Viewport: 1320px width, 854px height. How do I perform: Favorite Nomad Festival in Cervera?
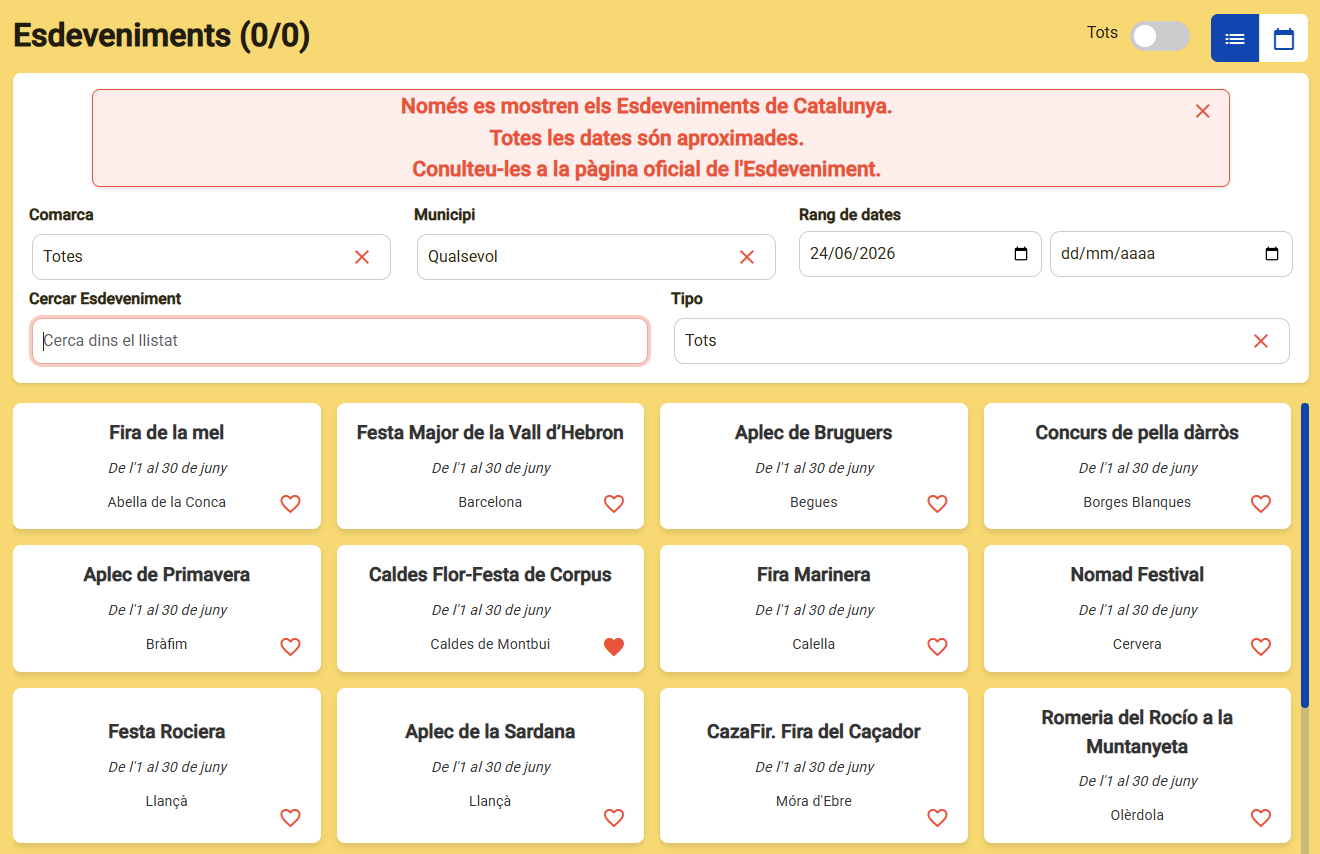coord(1261,647)
